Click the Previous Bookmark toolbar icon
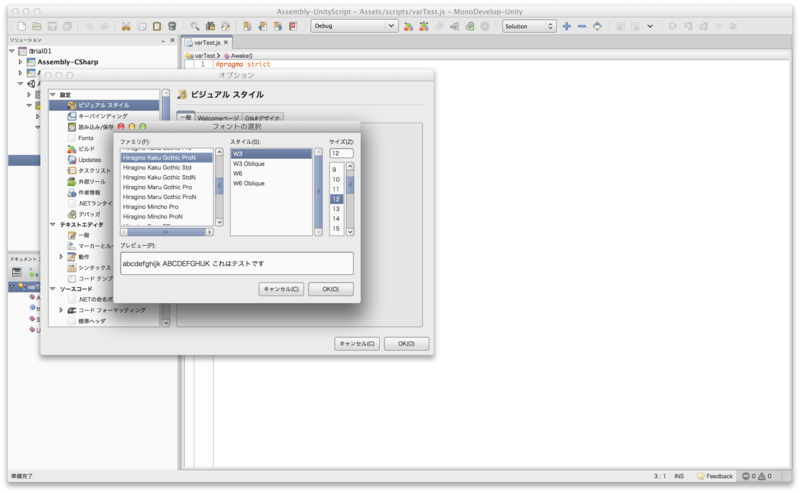Image resolution: width=800 pixels, height=493 pixels. (262, 26)
